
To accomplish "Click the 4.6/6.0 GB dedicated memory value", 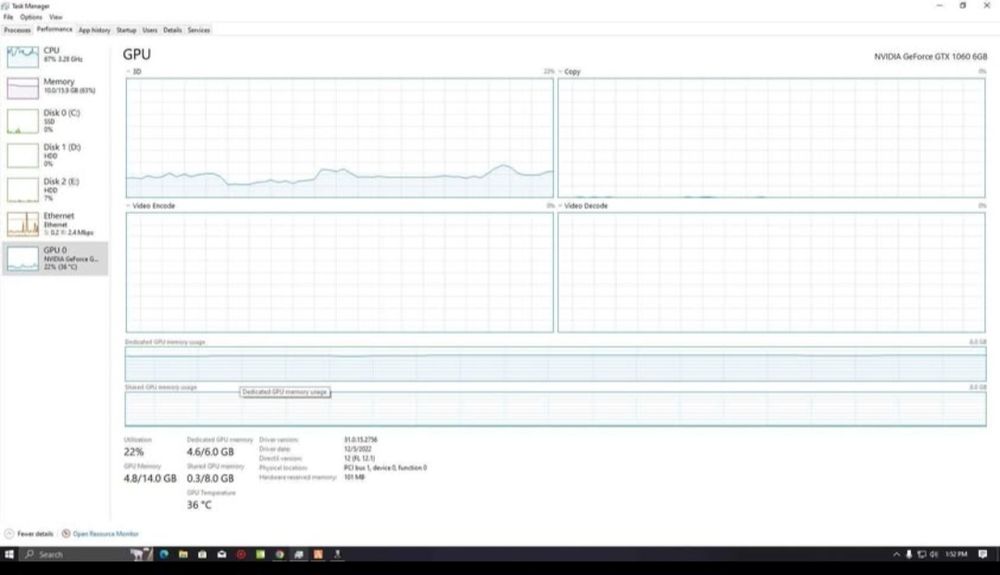I will [210, 452].
